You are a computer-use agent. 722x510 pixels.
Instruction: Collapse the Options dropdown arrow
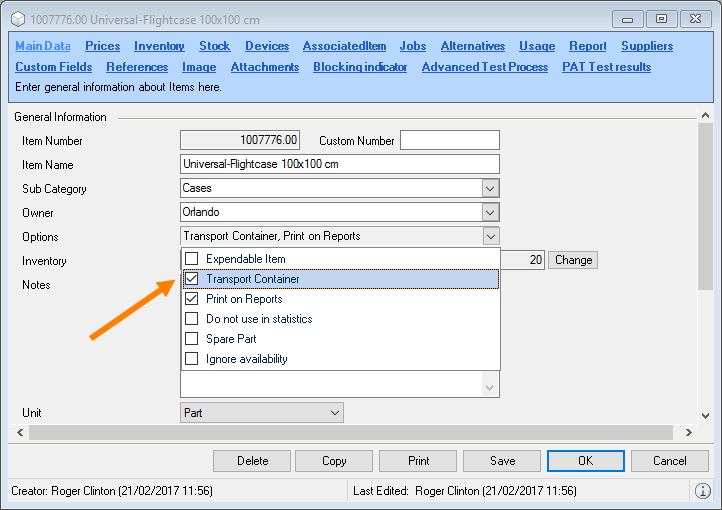pyautogui.click(x=489, y=237)
